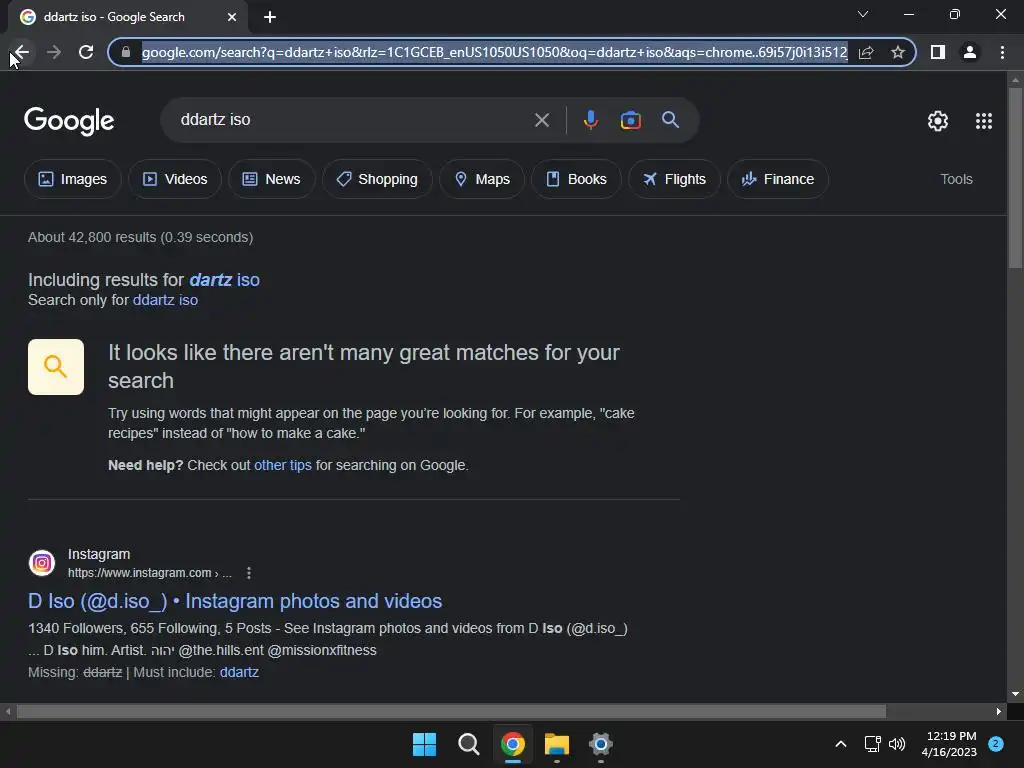Click the Chrome taskbar icon
Image resolution: width=1024 pixels, height=768 pixels.
513,744
